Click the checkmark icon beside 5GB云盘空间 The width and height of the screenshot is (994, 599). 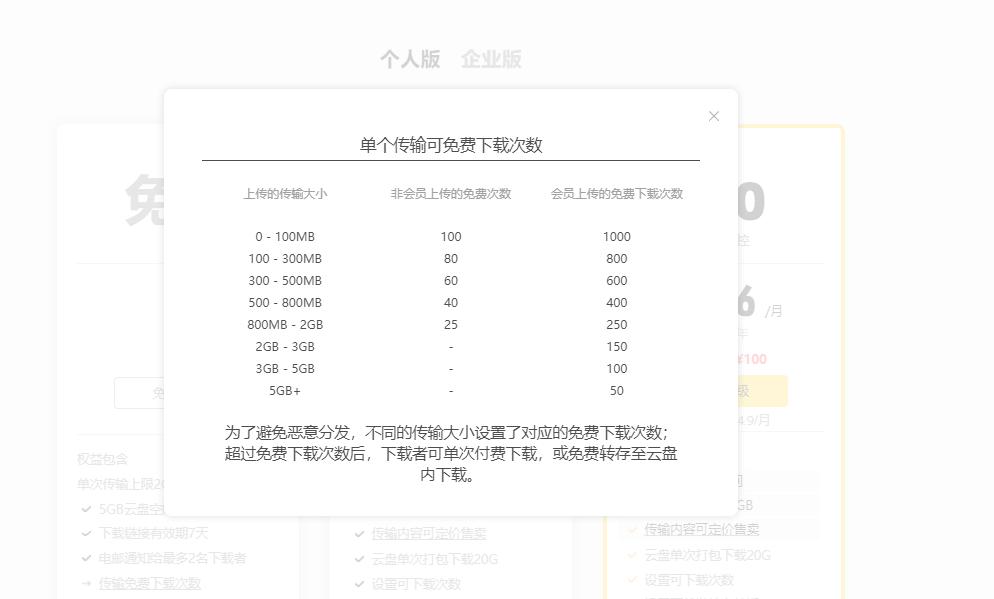click(86, 508)
